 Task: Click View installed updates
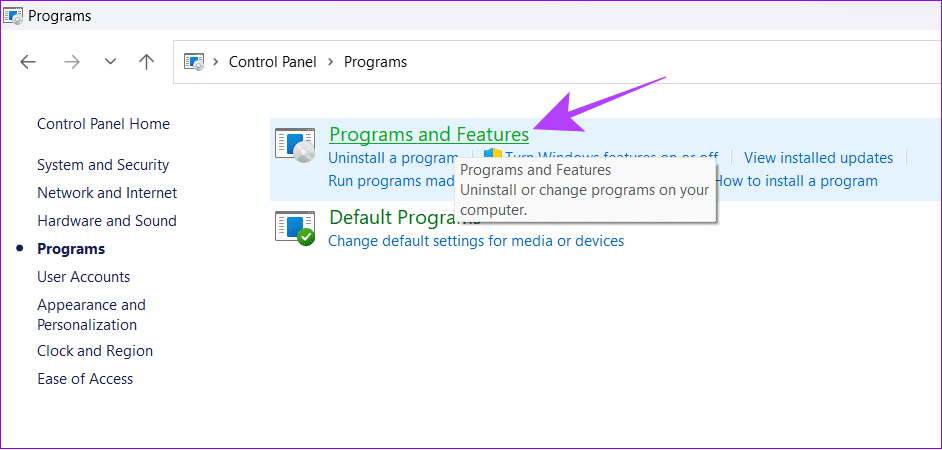818,158
